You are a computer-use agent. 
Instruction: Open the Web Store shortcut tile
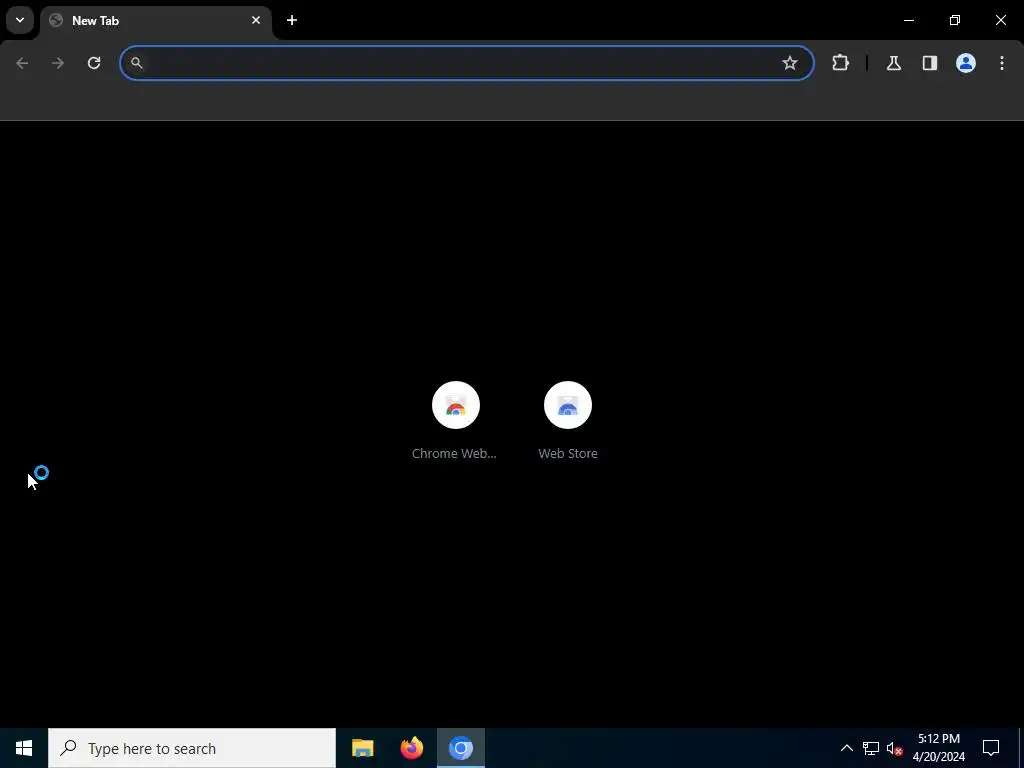tap(568, 421)
